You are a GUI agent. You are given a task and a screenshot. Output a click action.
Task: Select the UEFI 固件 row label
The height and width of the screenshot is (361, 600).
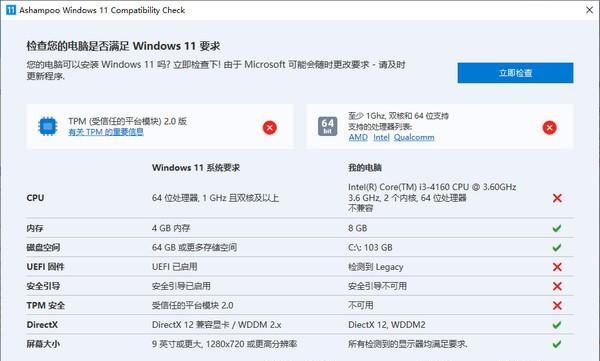click(x=45, y=267)
